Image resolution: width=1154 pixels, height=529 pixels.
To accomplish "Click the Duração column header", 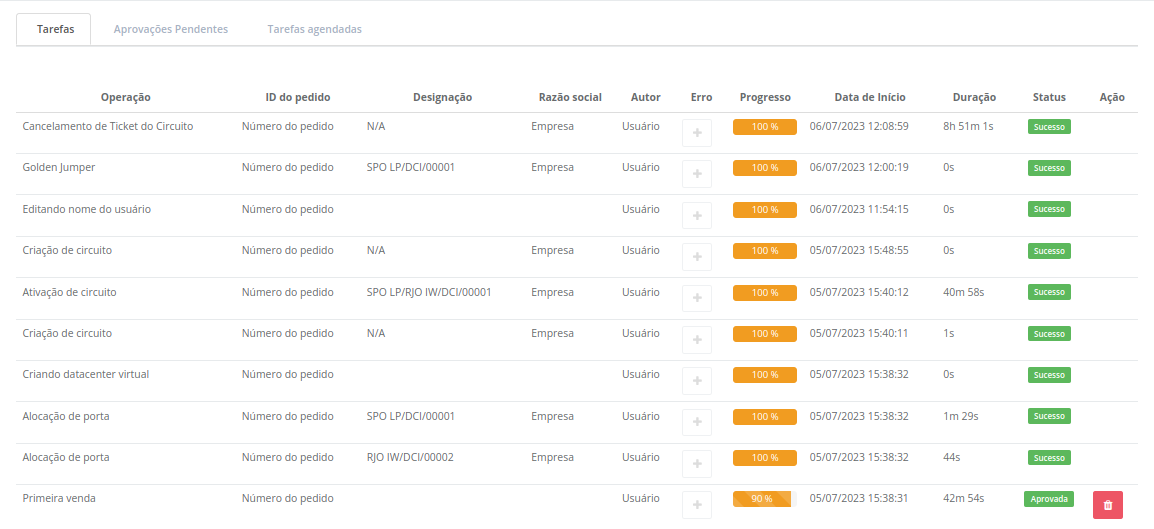I will [x=974, y=97].
